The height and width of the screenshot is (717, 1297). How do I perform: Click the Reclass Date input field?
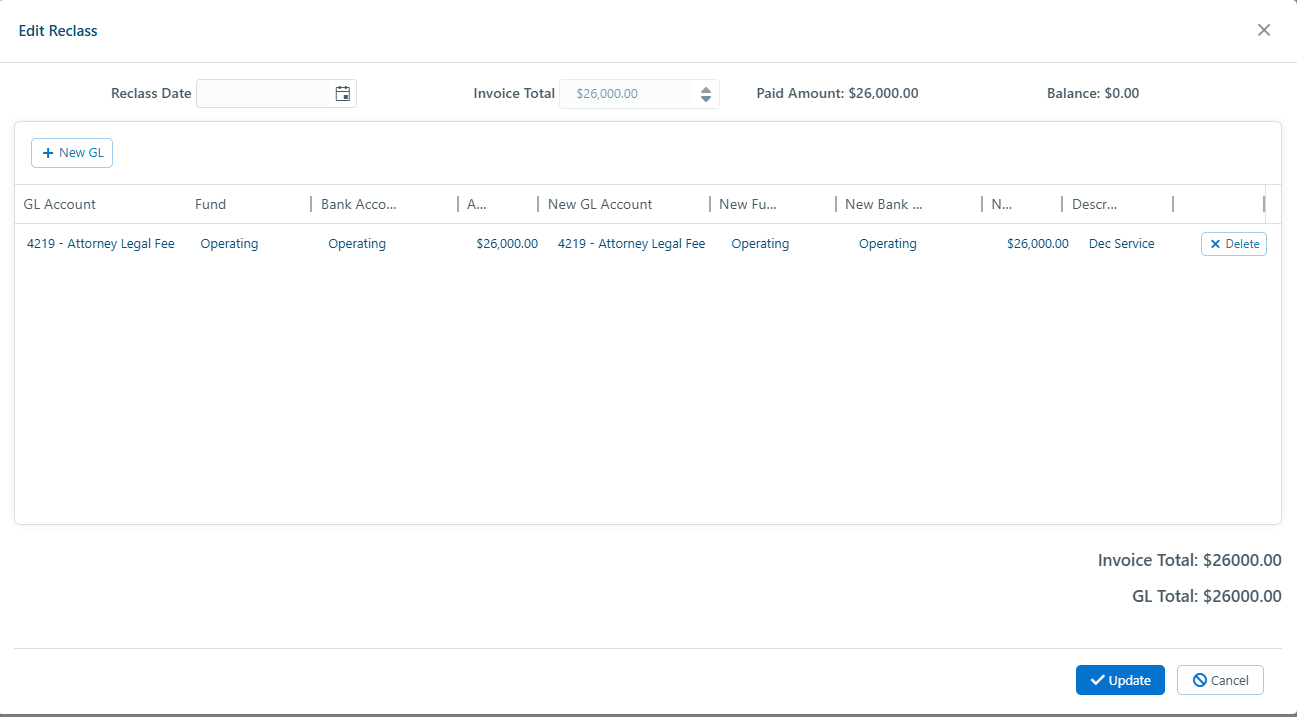[x=265, y=93]
